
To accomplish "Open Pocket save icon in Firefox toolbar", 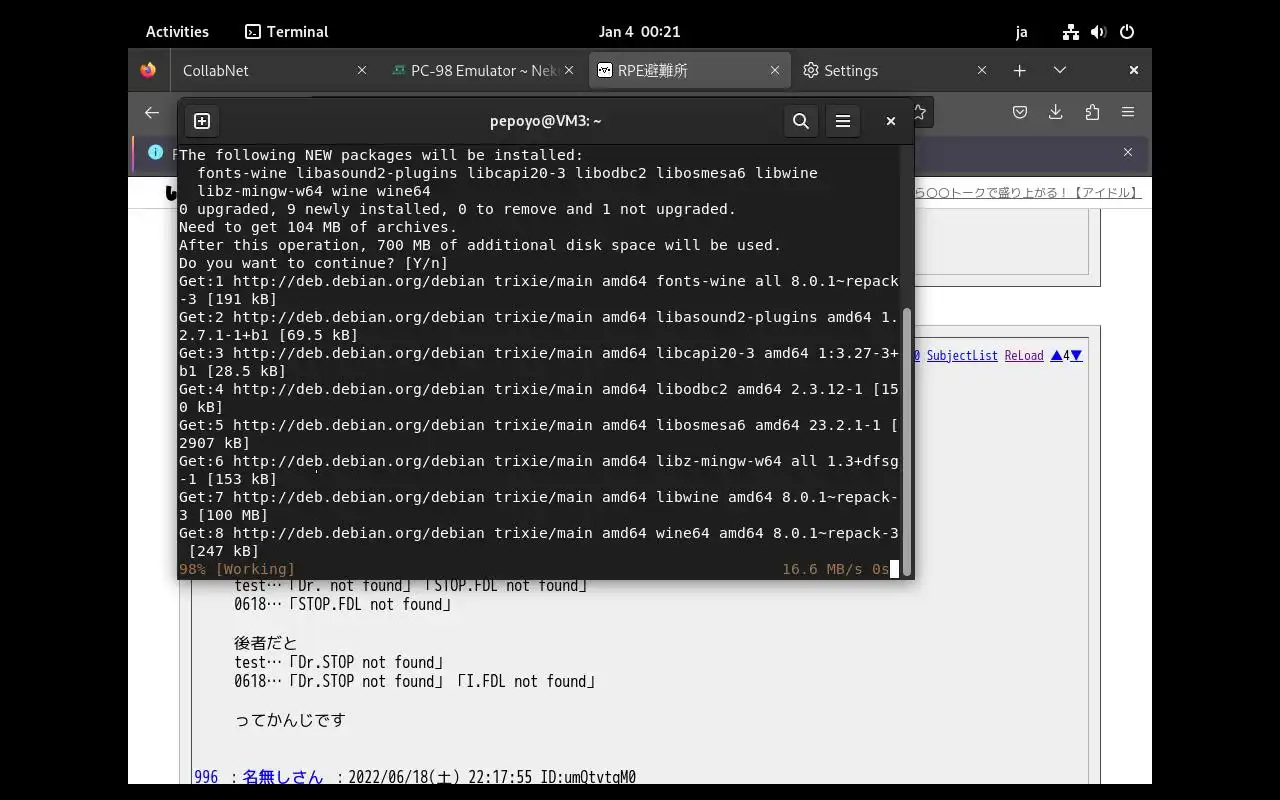I will pos(1020,113).
